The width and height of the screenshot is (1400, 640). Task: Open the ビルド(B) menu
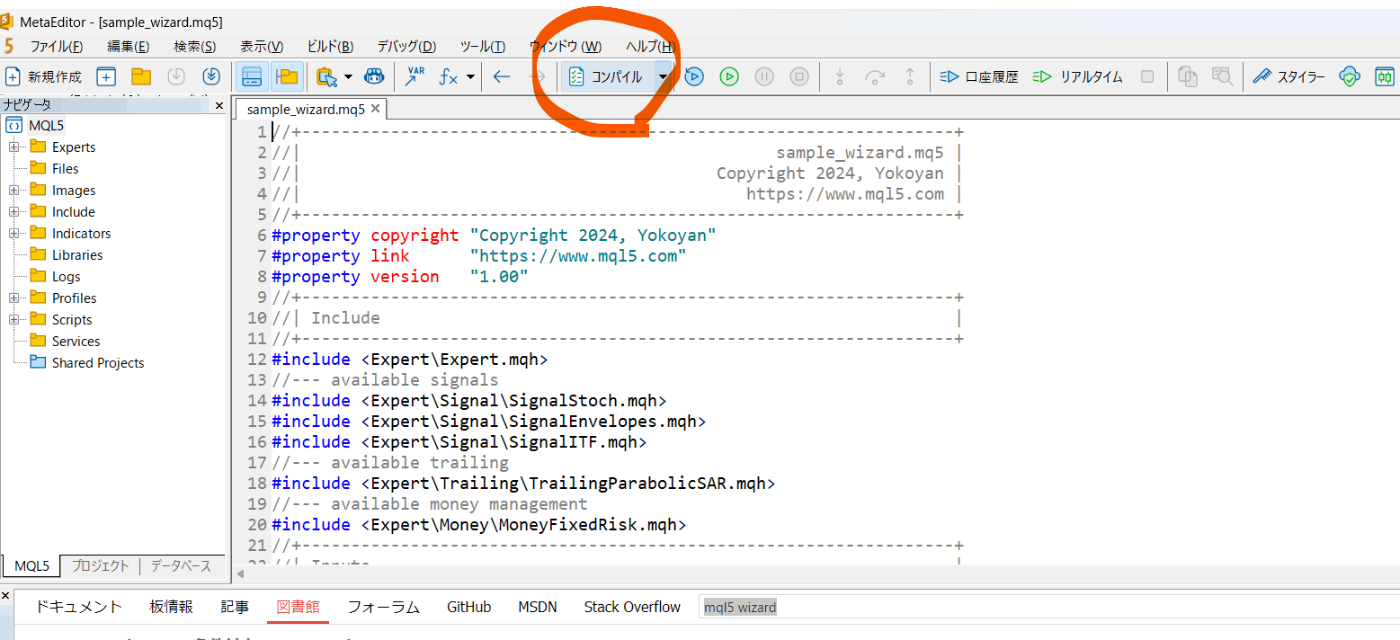click(330, 46)
